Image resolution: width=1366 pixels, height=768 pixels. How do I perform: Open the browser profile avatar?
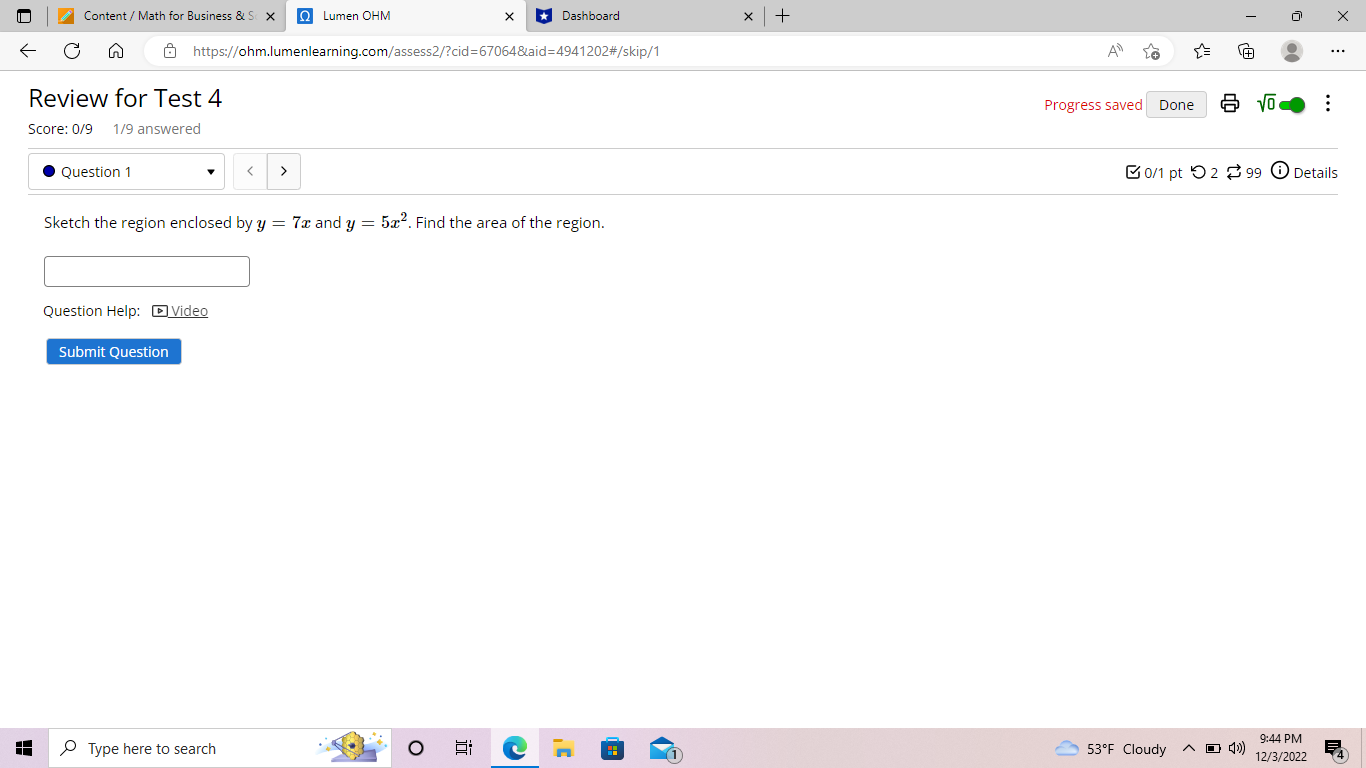pyautogui.click(x=1292, y=51)
